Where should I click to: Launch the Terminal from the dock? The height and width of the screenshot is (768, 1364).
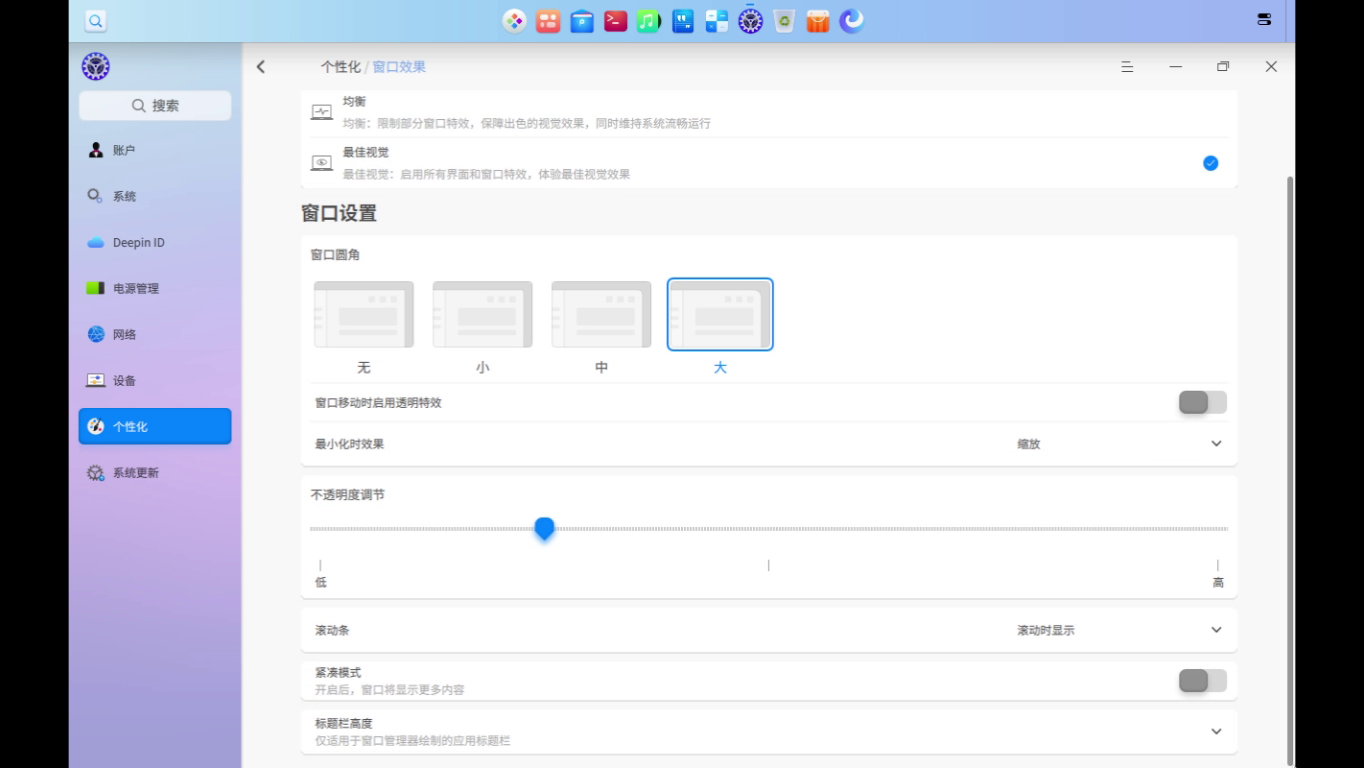tap(614, 20)
